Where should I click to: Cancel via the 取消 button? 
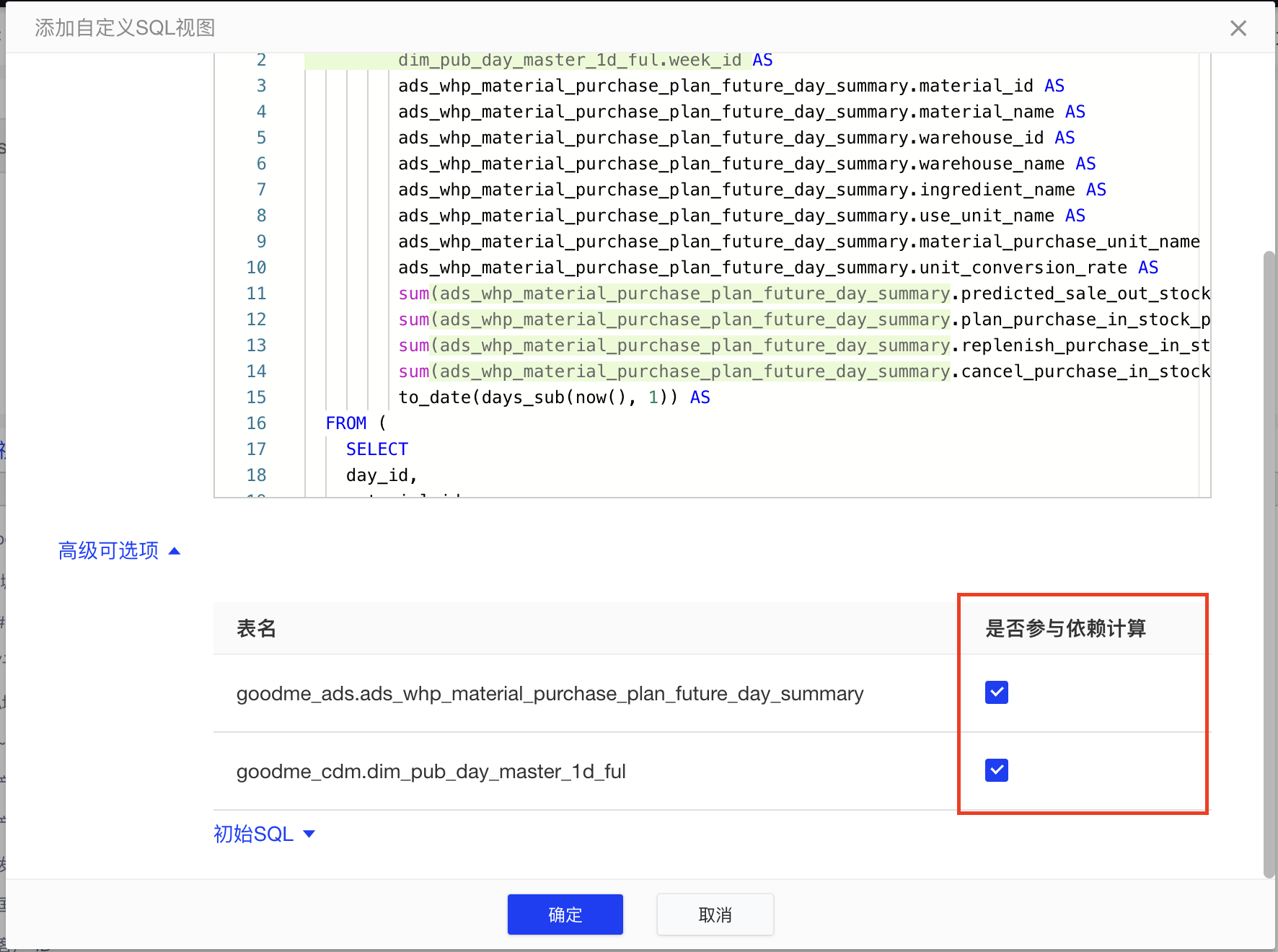(715, 914)
